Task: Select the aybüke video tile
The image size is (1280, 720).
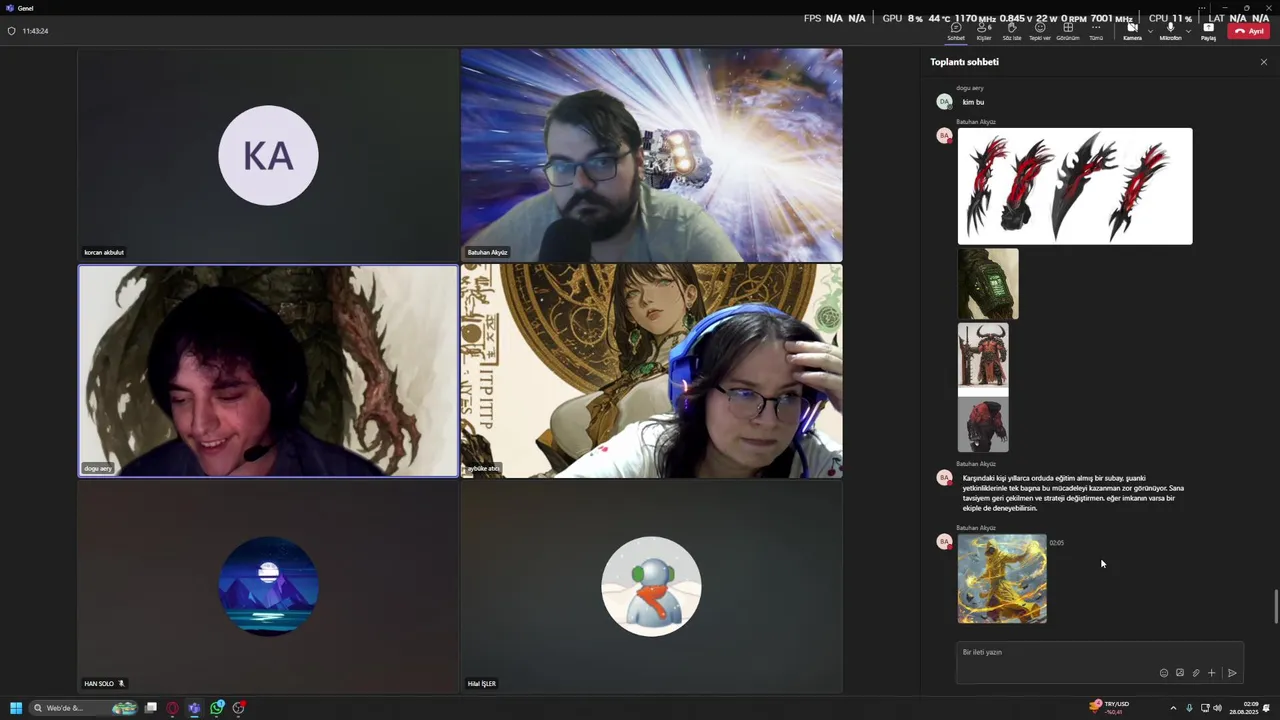Action: click(x=652, y=371)
